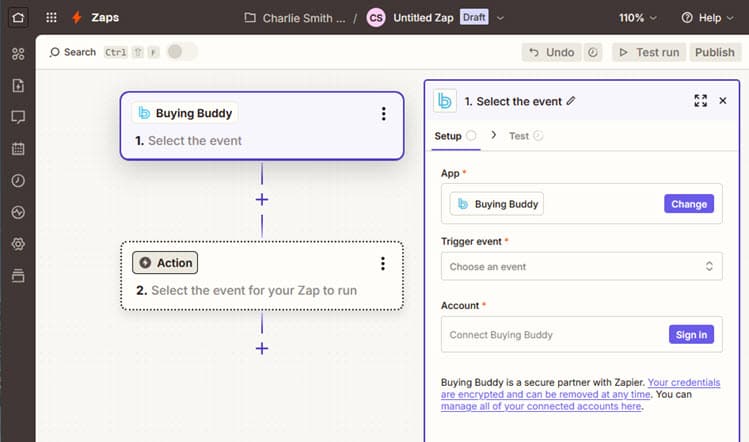Click the Buying Buddy app chip in panel
The width and height of the screenshot is (749, 442).
[x=496, y=204]
